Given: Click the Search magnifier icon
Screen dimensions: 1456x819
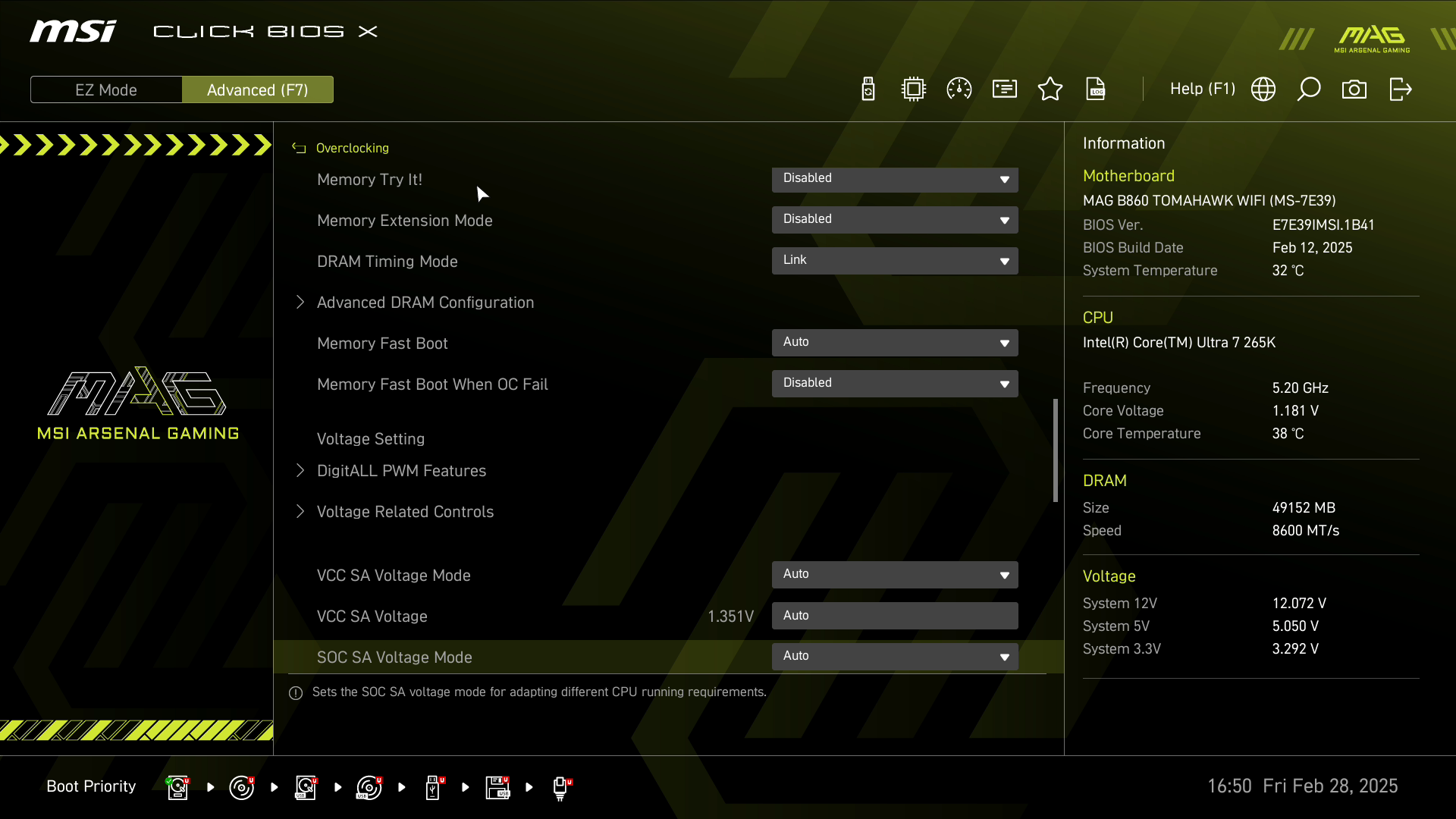Looking at the screenshot, I should point(1309,89).
